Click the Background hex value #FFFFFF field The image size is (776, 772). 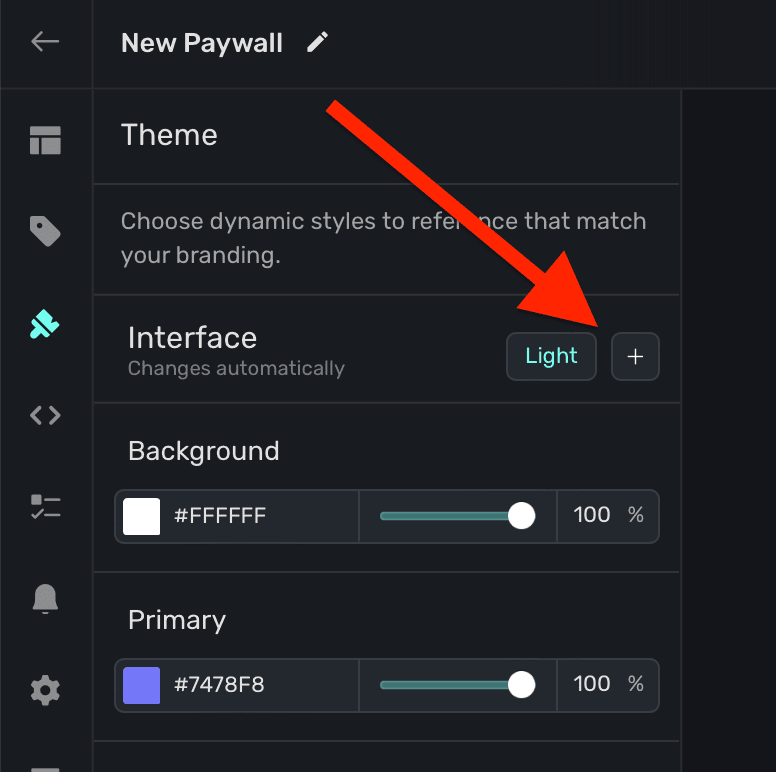pyautogui.click(x=220, y=516)
